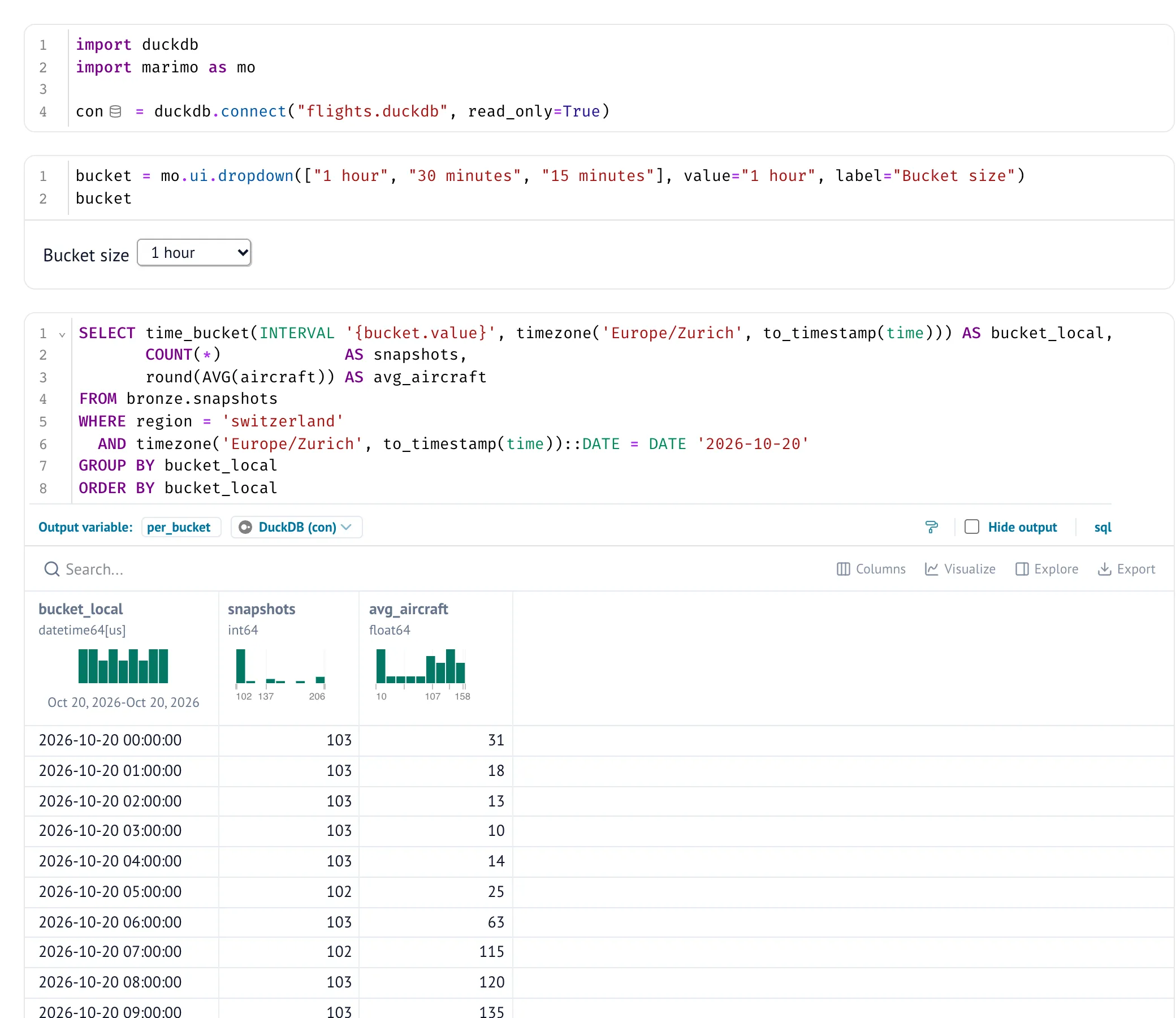The image size is (1176, 1018).
Task: Click the bucket_local date histogram
Action: pyautogui.click(x=123, y=666)
